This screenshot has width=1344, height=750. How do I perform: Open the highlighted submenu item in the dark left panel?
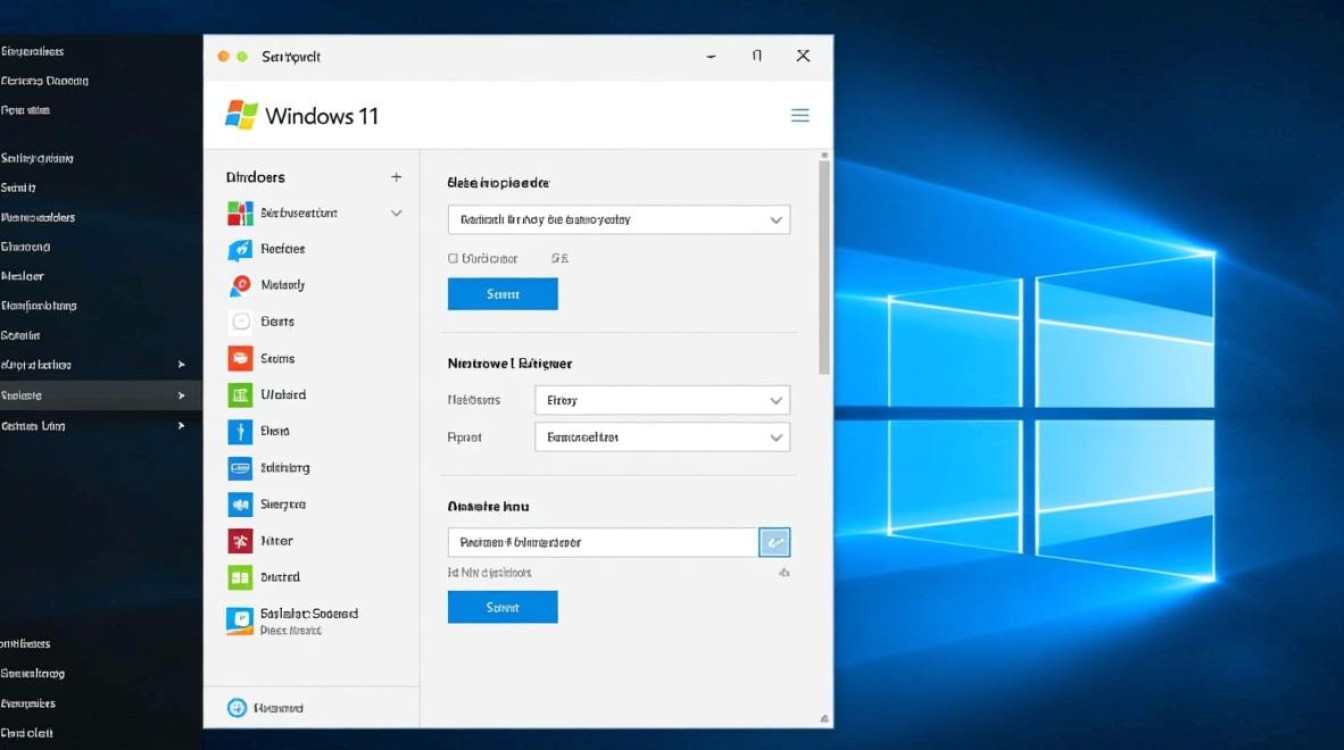[95, 395]
